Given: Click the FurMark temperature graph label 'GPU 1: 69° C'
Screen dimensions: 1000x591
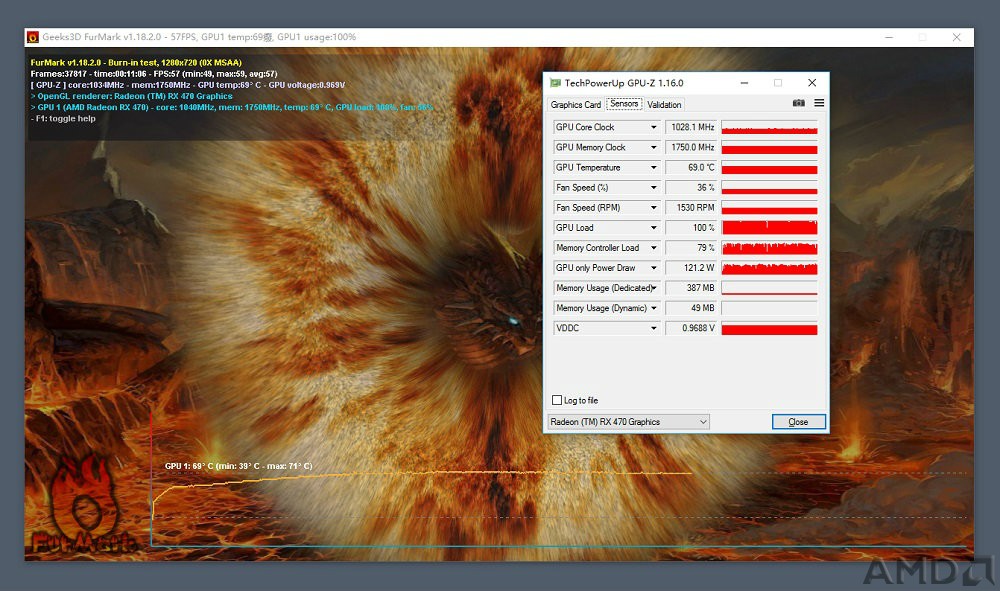Looking at the screenshot, I should coord(239,466).
